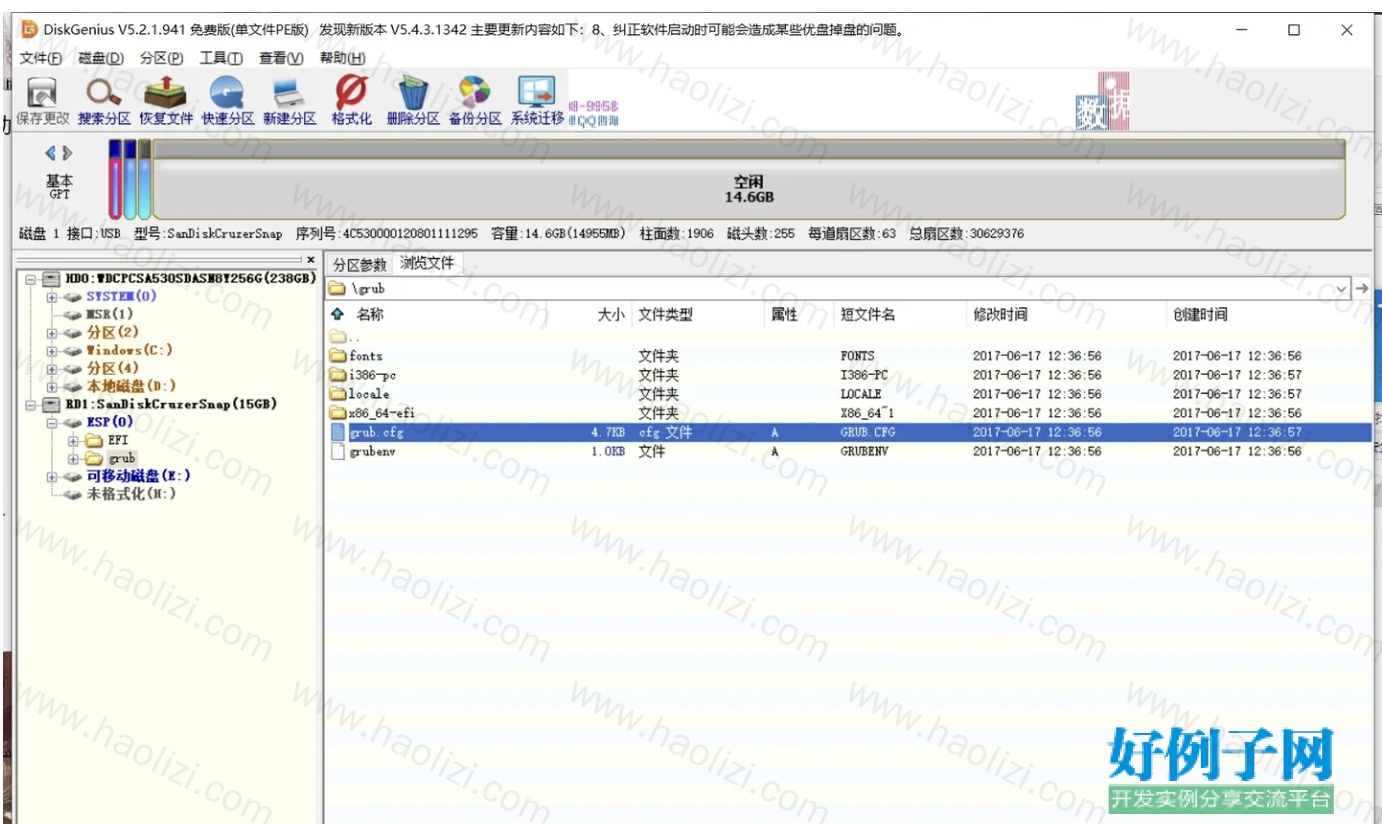Select the parent folder '..' row
Screen dimensions: 1382x824
tap(850, 337)
